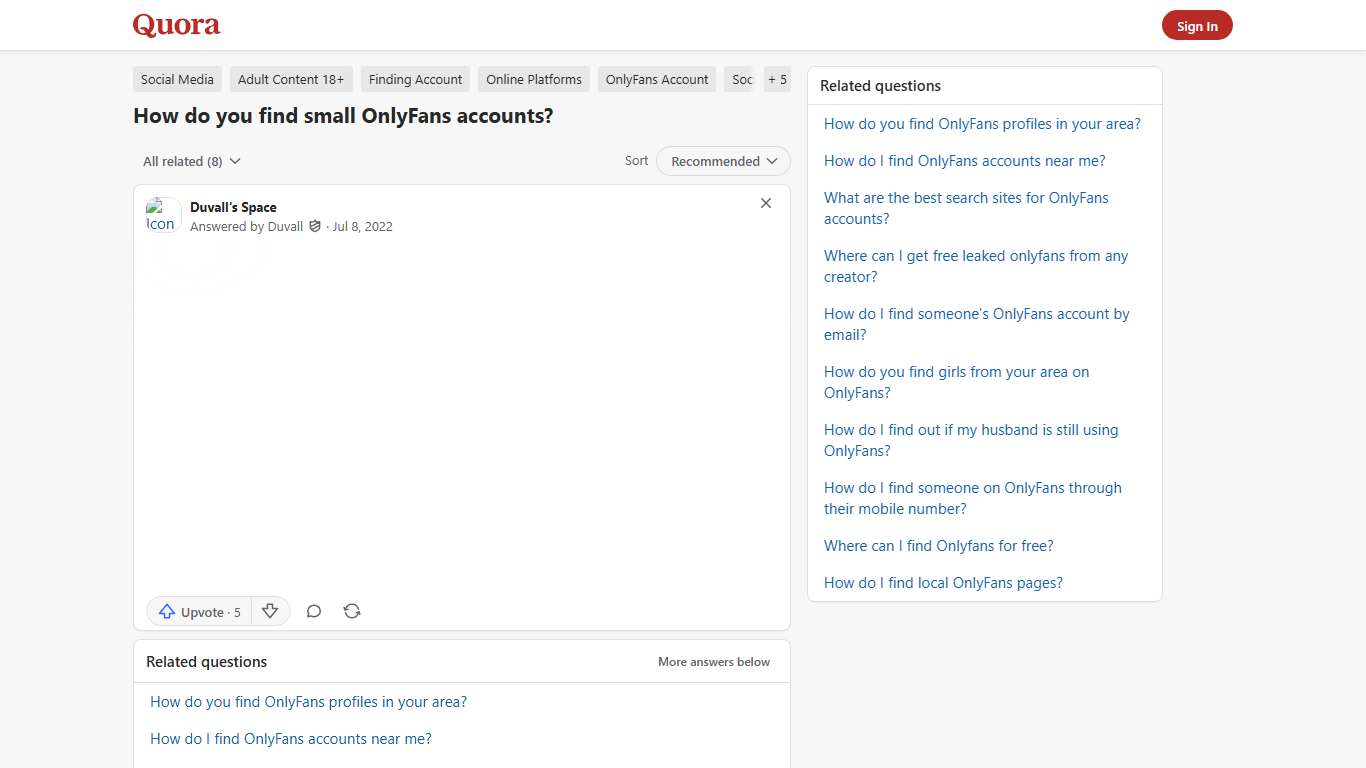Click 'Where can I find Onlyfans for free?'
The image size is (1366, 768).
(x=938, y=546)
